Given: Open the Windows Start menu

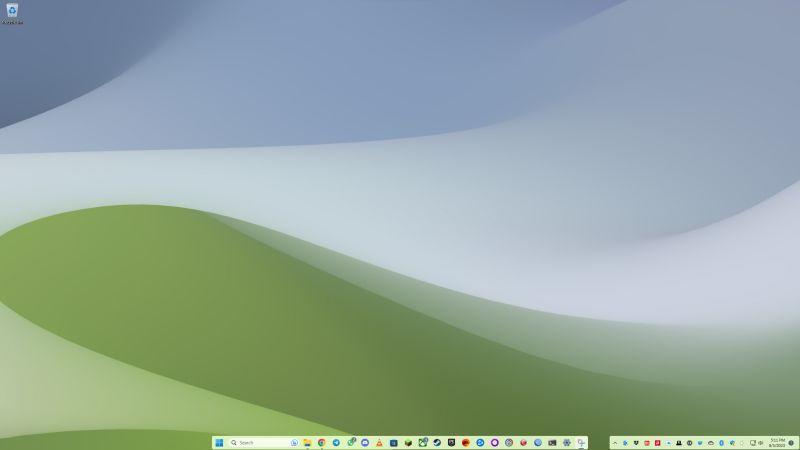Looking at the screenshot, I should point(219,442).
